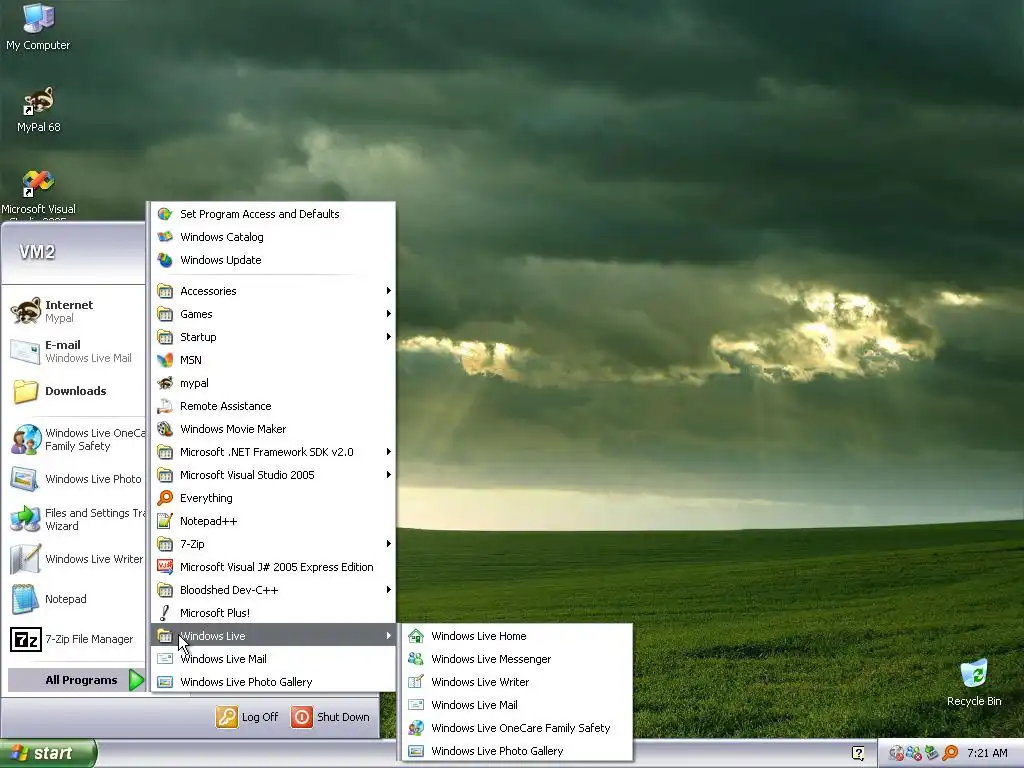The height and width of the screenshot is (768, 1024).
Task: Expand the Startup submenu arrow
Action: pos(389,336)
